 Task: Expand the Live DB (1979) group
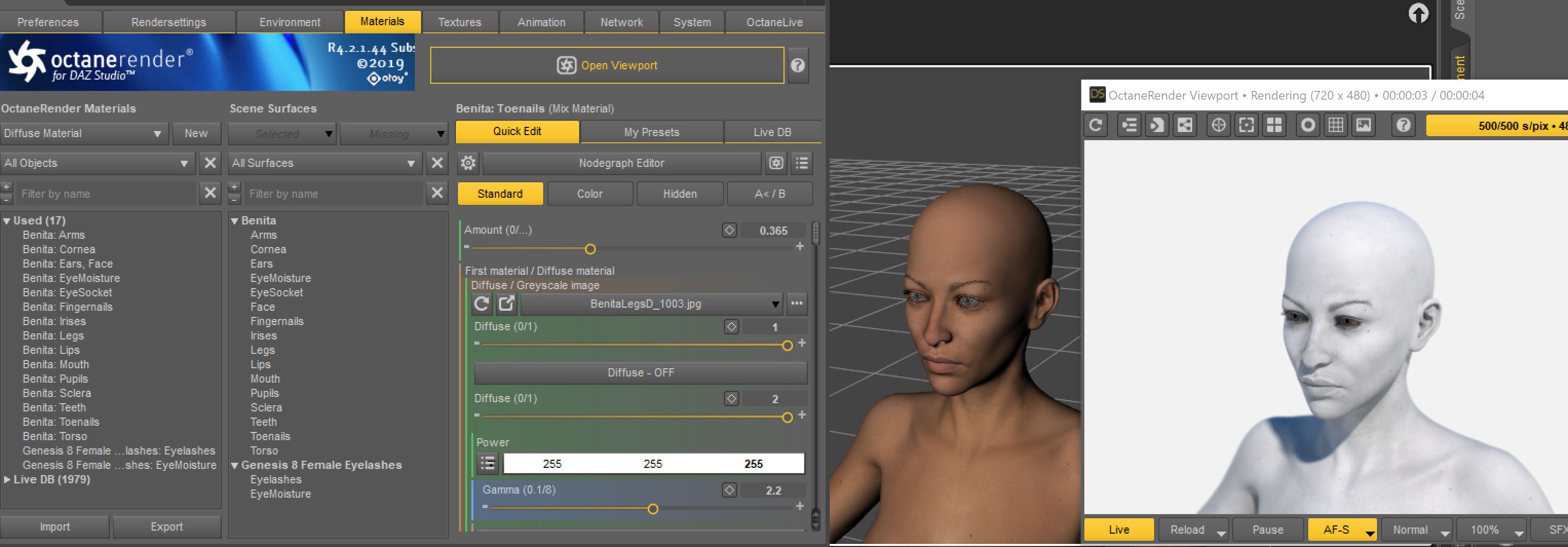pyautogui.click(x=7, y=480)
